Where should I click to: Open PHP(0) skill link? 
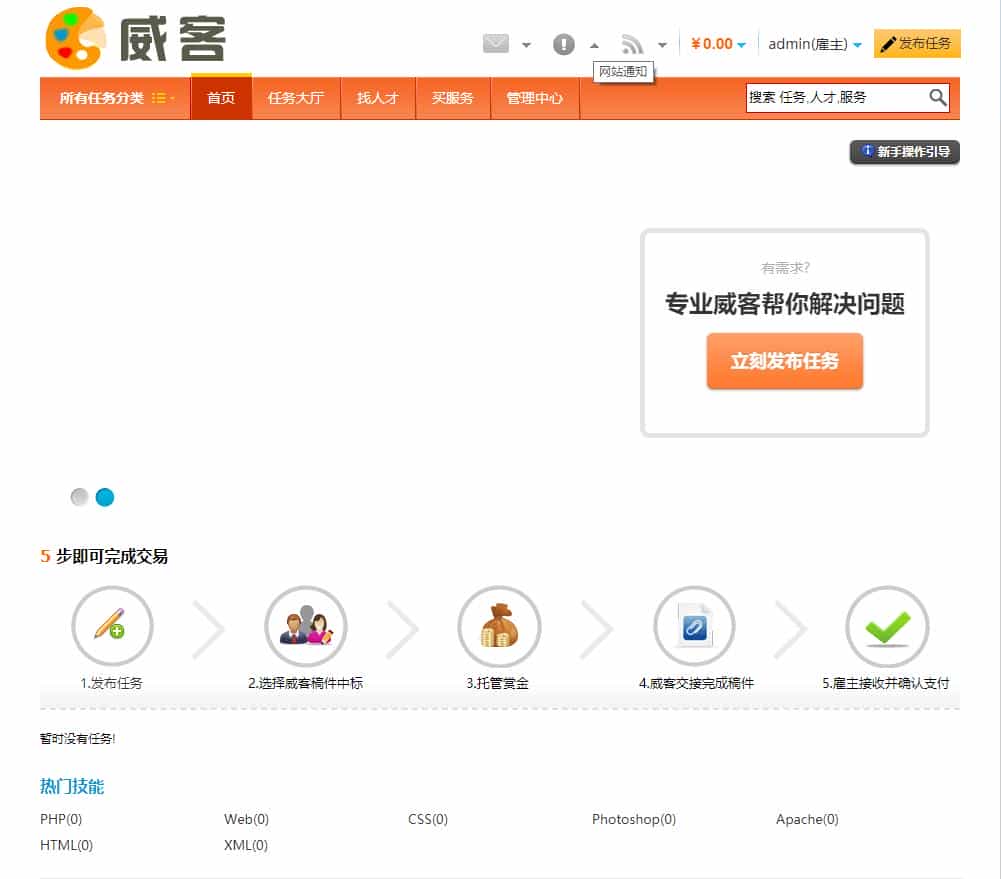pyautogui.click(x=61, y=819)
